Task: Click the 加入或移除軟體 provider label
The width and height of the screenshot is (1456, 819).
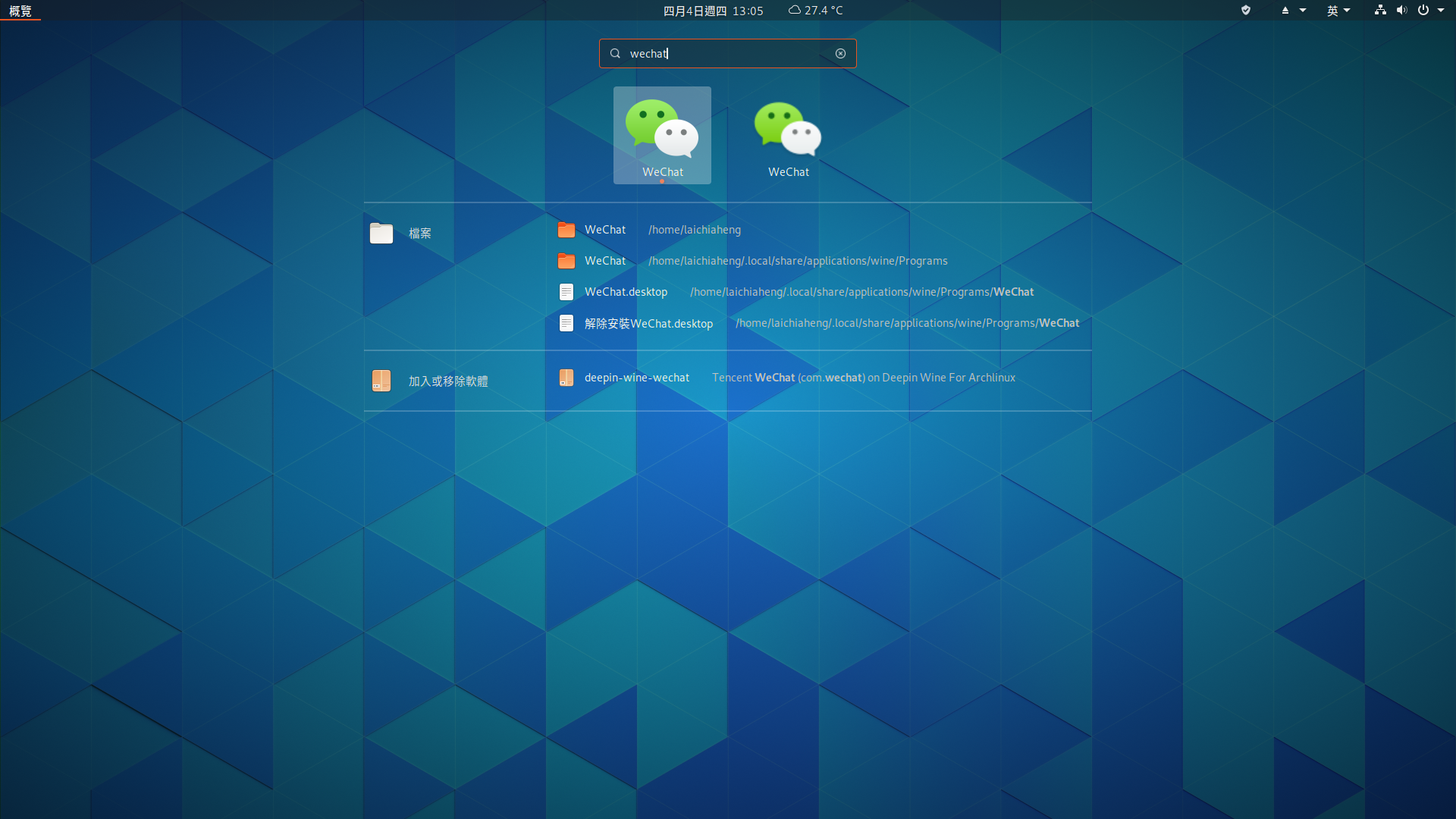Action: point(448,381)
